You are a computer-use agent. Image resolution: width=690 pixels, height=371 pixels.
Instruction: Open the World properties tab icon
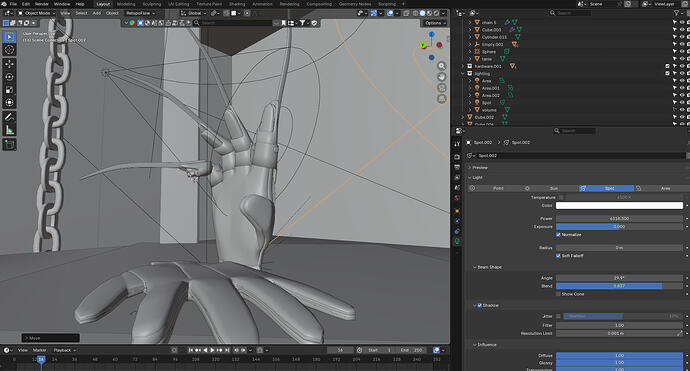[457, 198]
